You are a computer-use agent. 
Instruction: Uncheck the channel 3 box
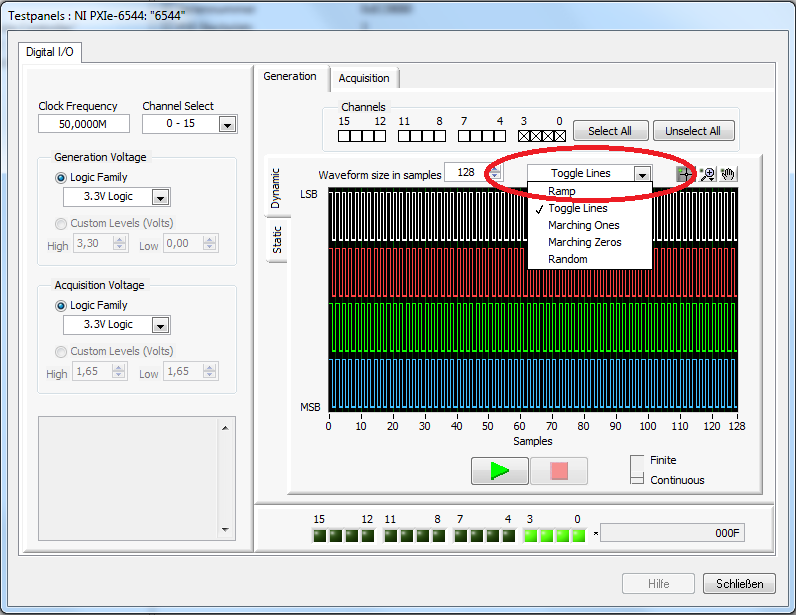click(524, 136)
